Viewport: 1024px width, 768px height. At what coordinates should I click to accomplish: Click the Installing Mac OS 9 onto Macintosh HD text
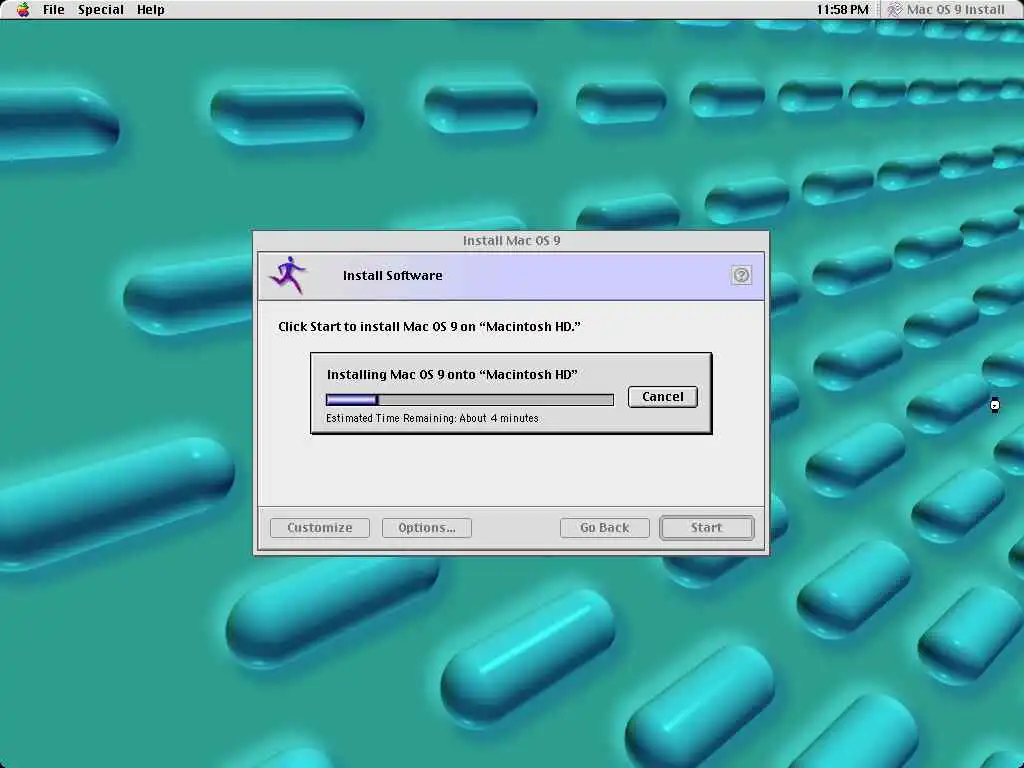point(452,374)
